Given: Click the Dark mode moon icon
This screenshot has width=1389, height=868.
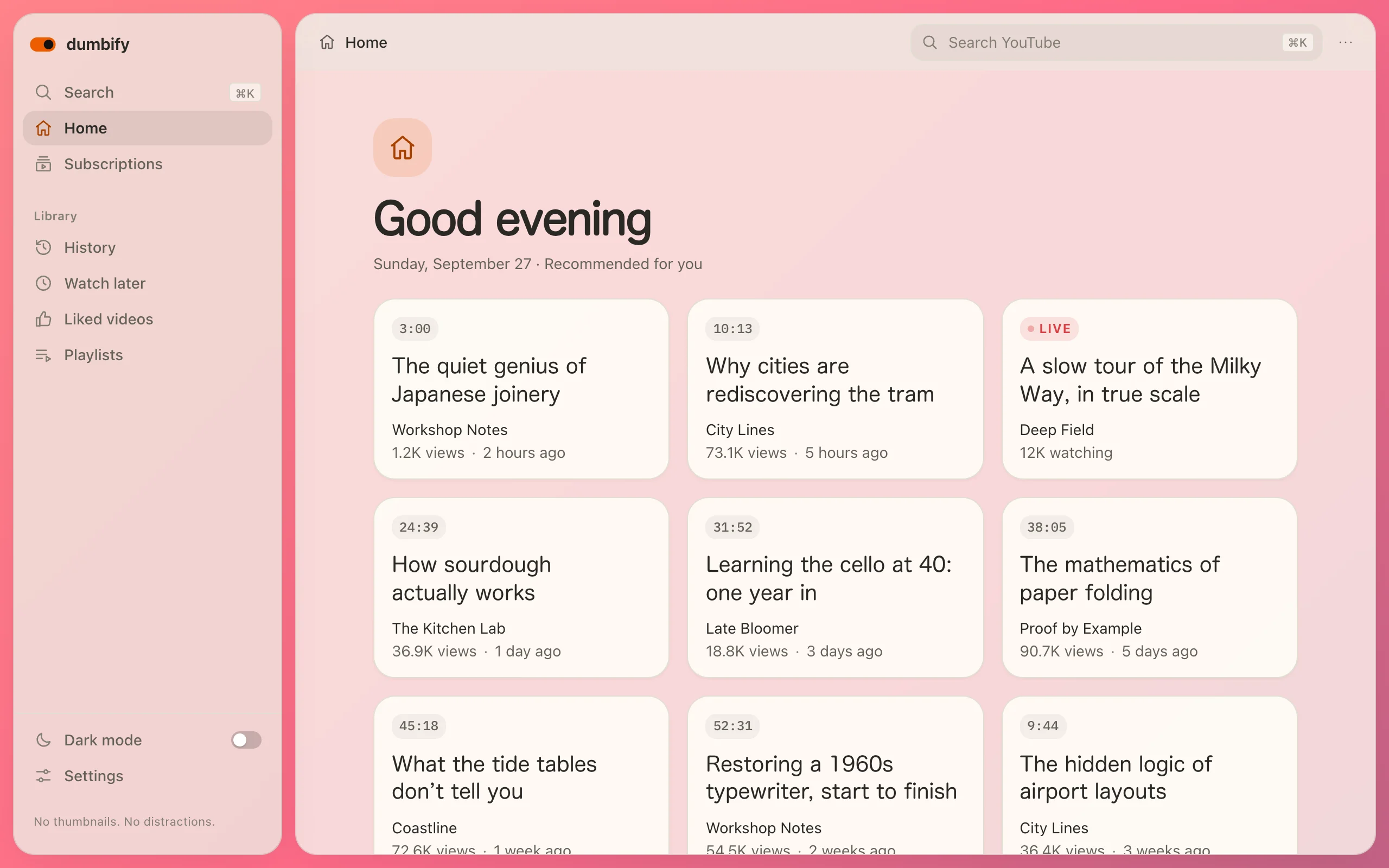Looking at the screenshot, I should pos(43,740).
